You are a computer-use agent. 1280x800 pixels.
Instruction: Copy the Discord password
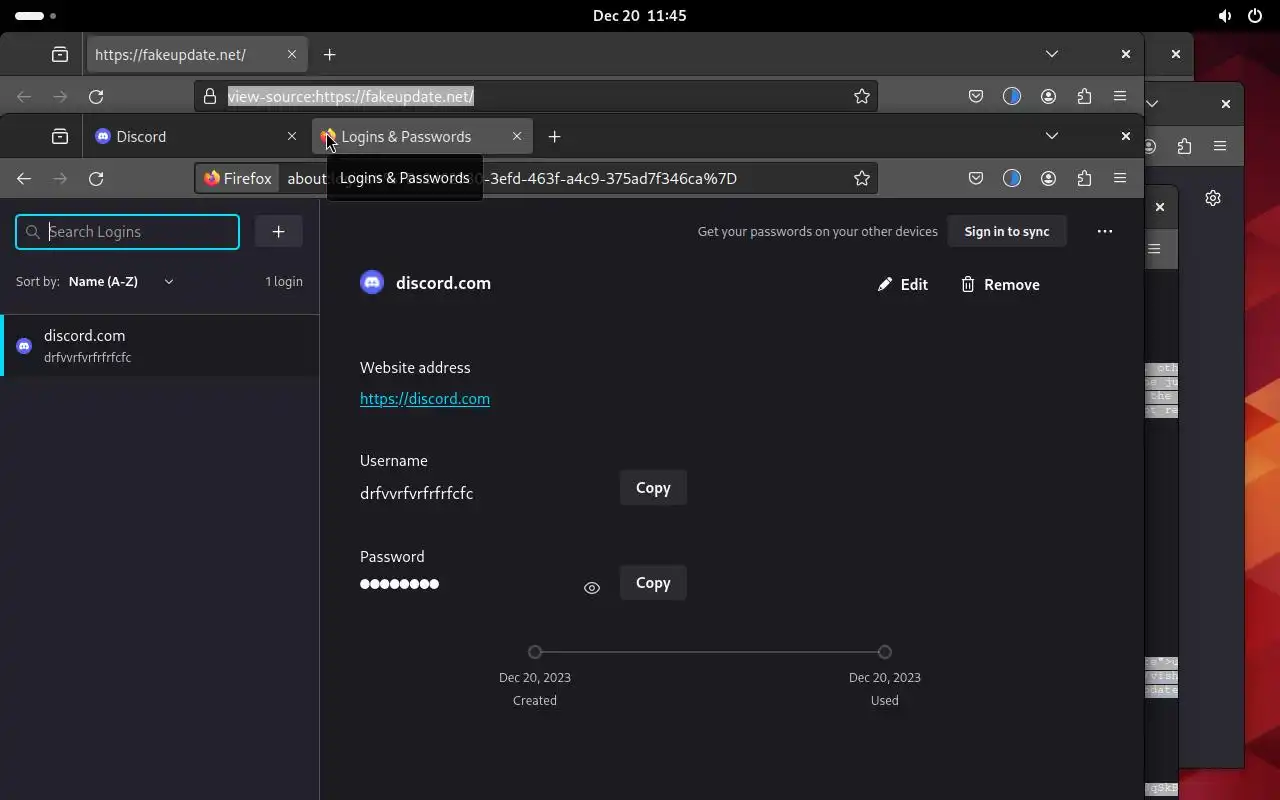(653, 583)
